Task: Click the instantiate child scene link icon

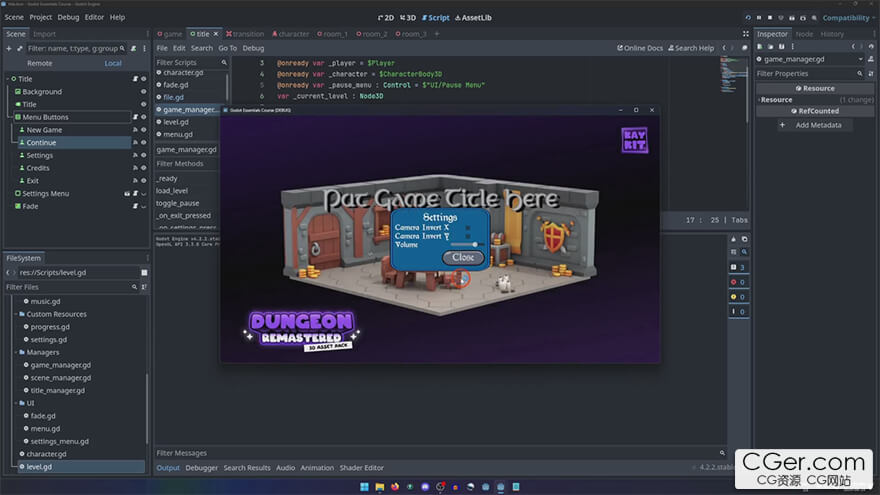Action: pos(20,49)
